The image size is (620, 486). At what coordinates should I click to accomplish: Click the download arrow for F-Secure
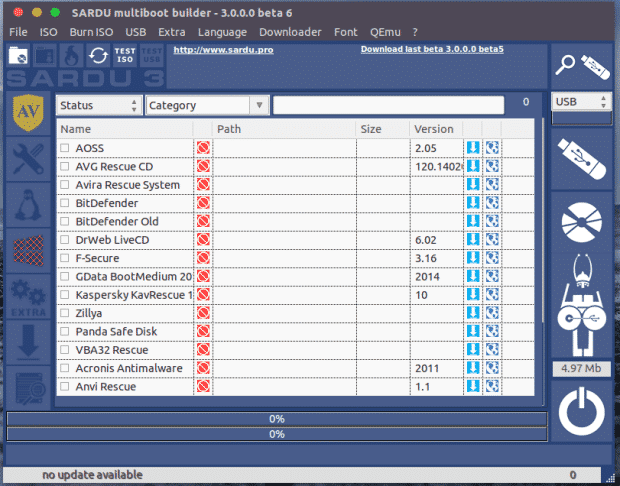click(473, 258)
